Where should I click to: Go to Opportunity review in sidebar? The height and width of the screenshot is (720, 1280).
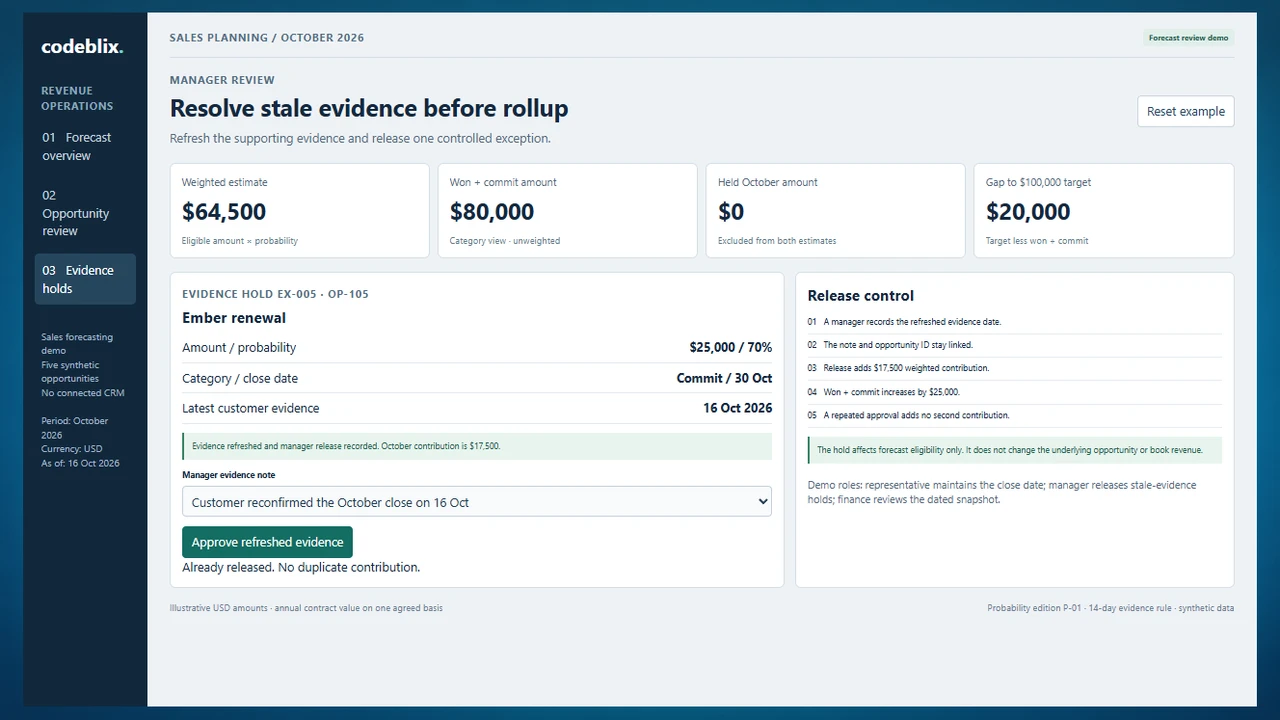click(85, 213)
